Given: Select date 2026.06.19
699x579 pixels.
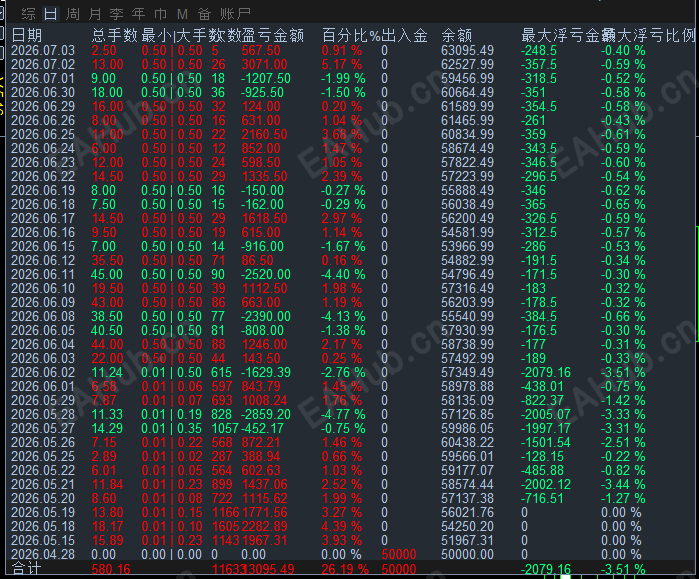Looking at the screenshot, I should tap(43, 190).
